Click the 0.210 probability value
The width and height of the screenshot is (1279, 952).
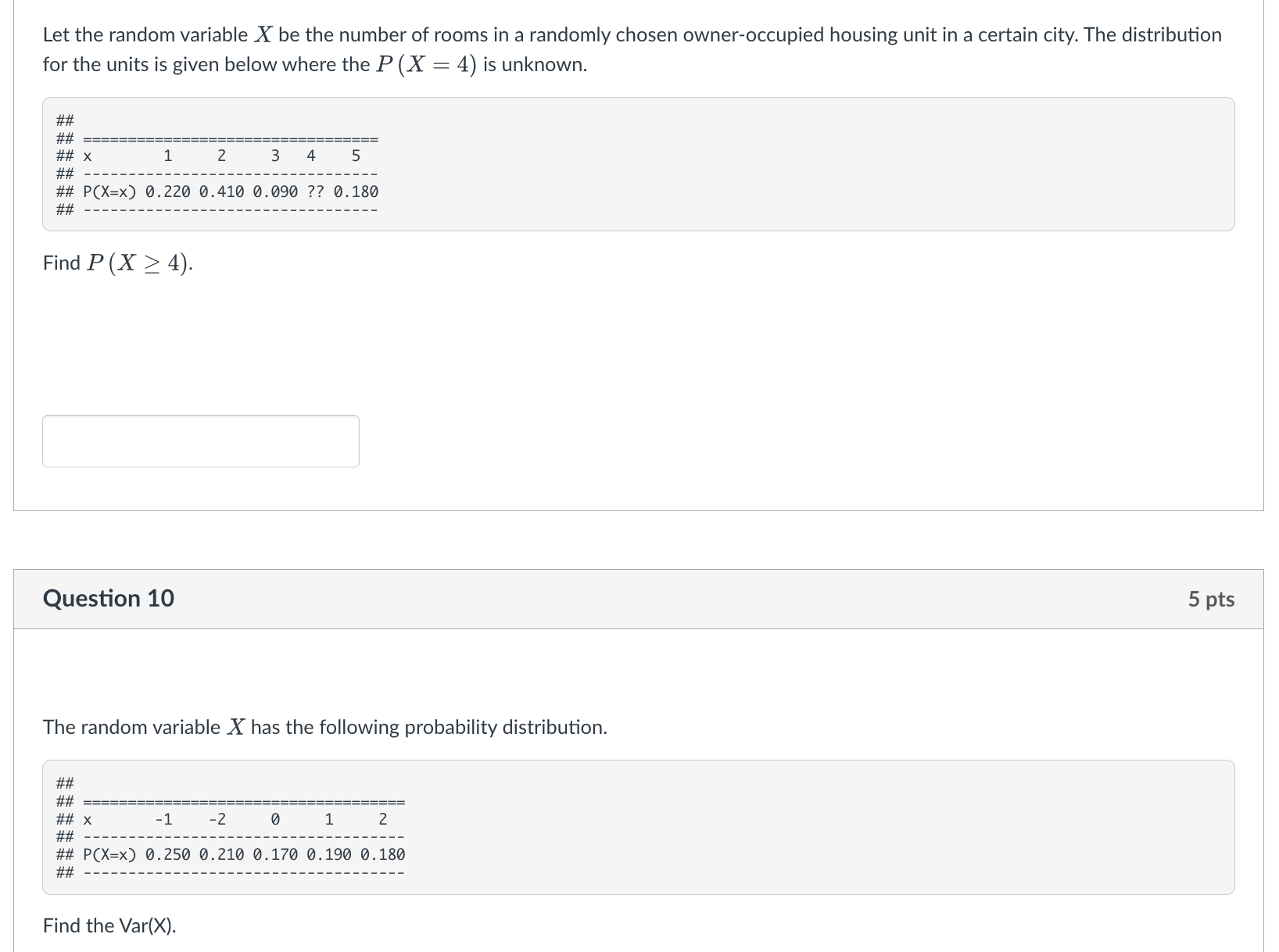tap(221, 854)
